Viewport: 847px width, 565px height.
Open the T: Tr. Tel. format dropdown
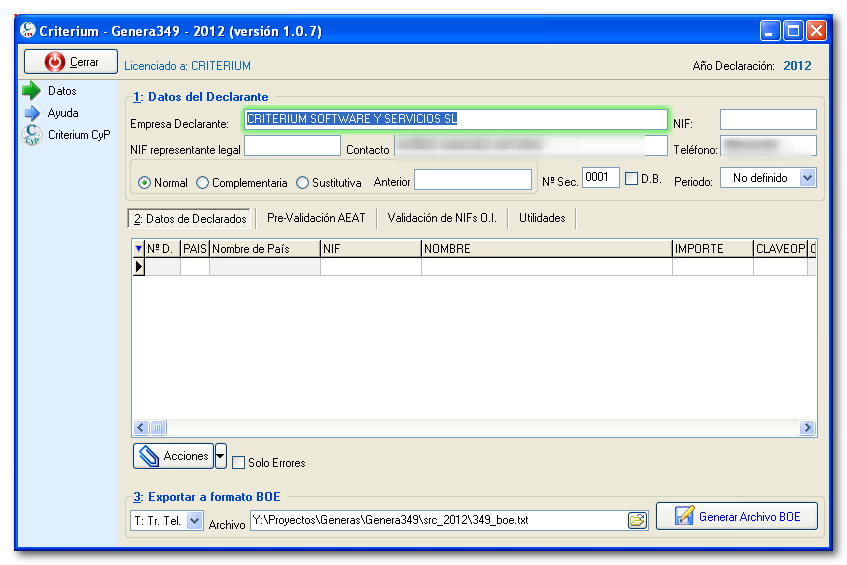[194, 521]
